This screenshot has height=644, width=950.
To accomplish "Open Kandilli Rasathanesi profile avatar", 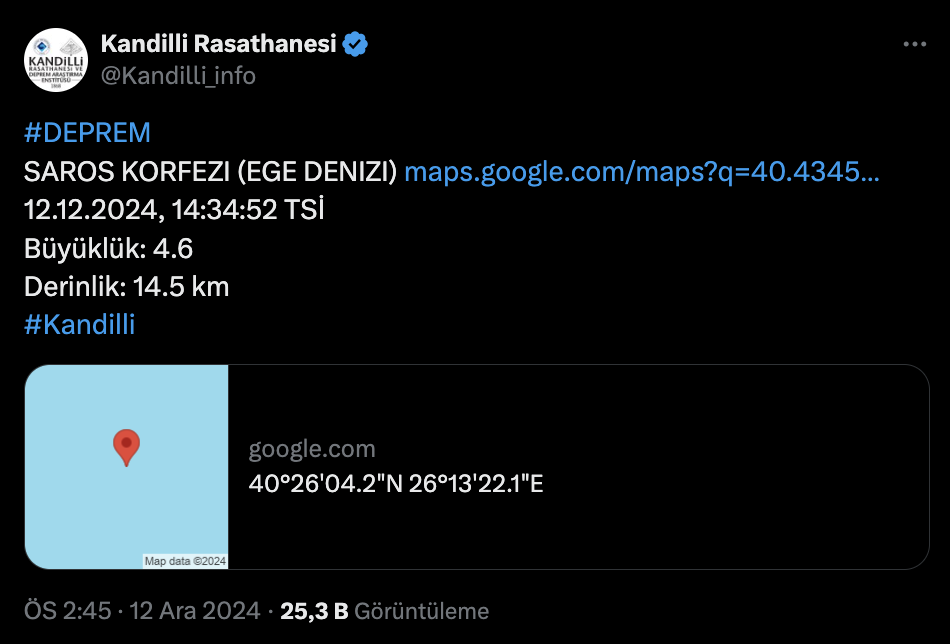I will [56, 60].
